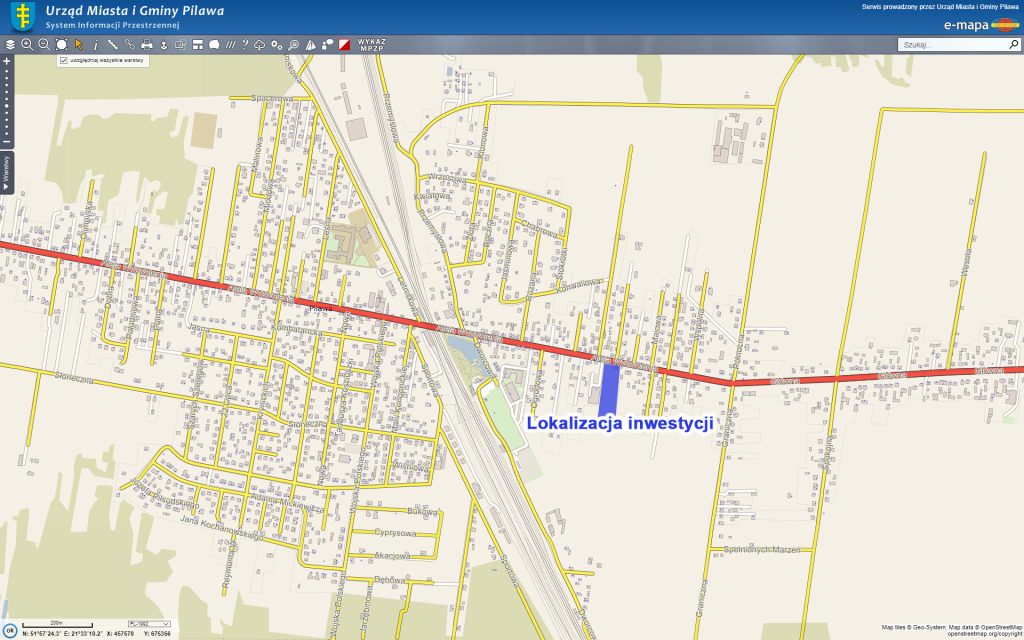This screenshot has width=1024, height=640.
Task: Click the current zoom level slider handle
Action: coord(6,105)
